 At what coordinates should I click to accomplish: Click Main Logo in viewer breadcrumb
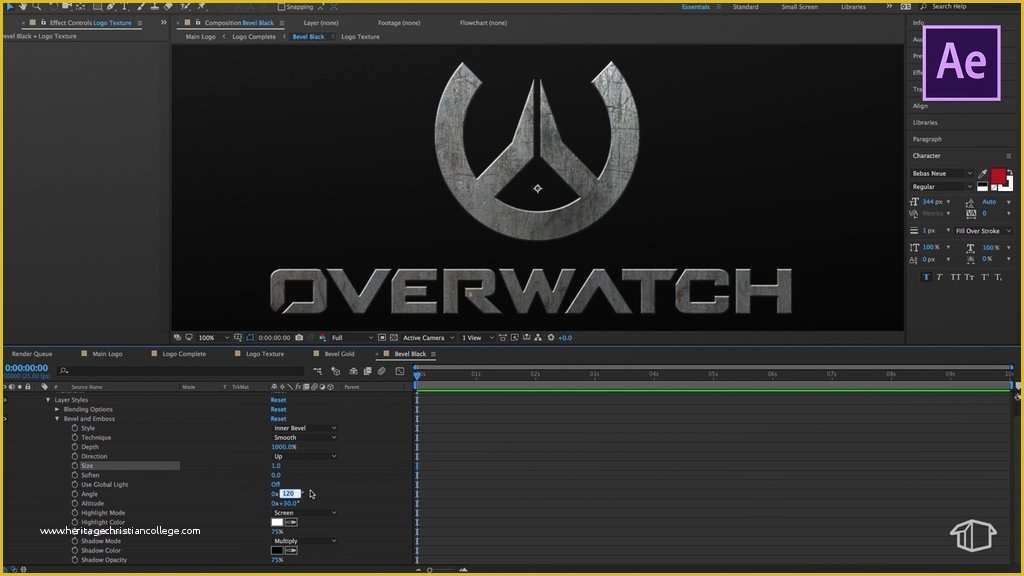tap(200, 37)
